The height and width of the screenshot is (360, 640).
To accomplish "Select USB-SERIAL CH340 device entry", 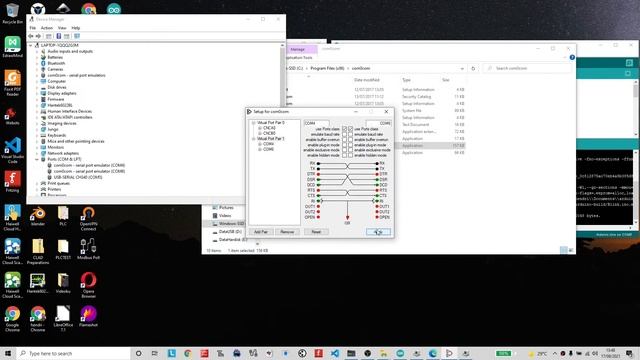I will tap(78, 178).
